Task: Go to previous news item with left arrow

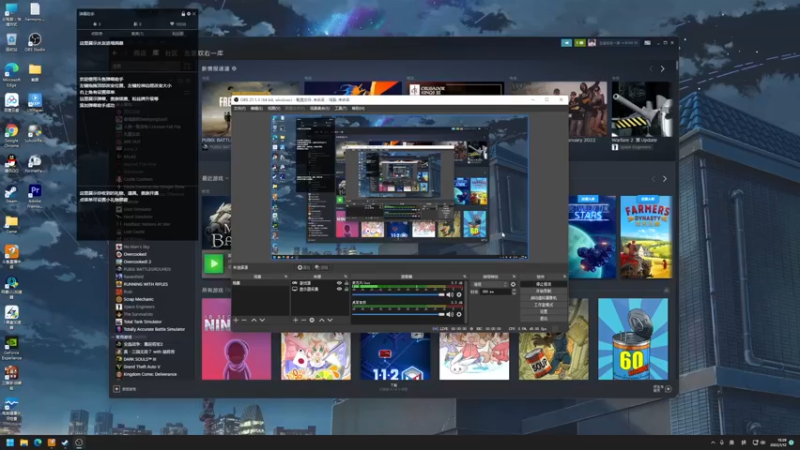Action: click(651, 68)
